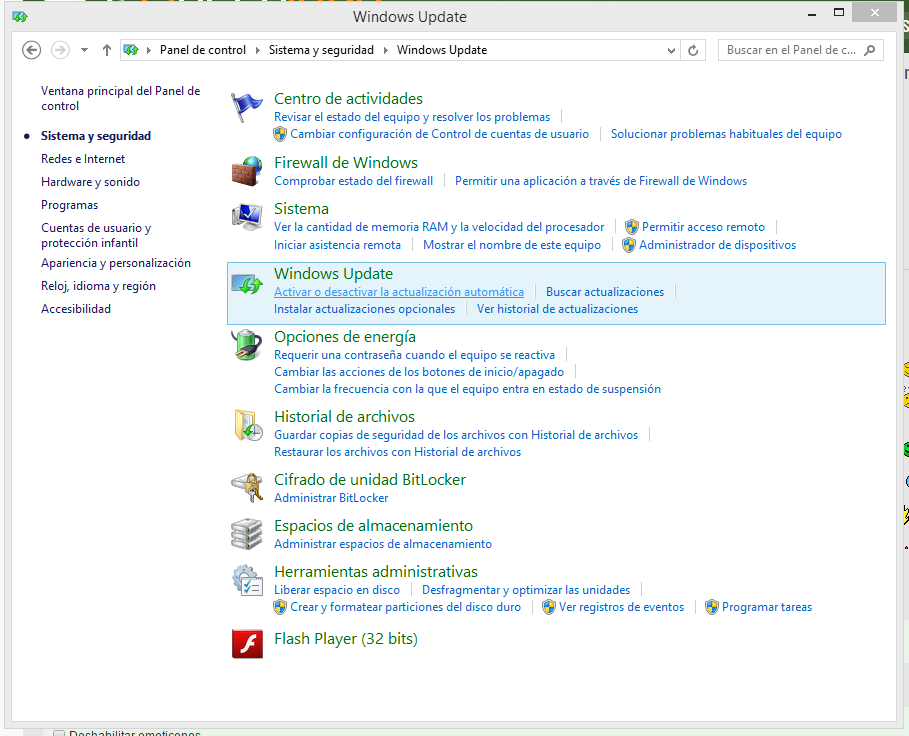Open Redes e Internet category
Image resolution: width=909 pixels, height=736 pixels.
83,159
